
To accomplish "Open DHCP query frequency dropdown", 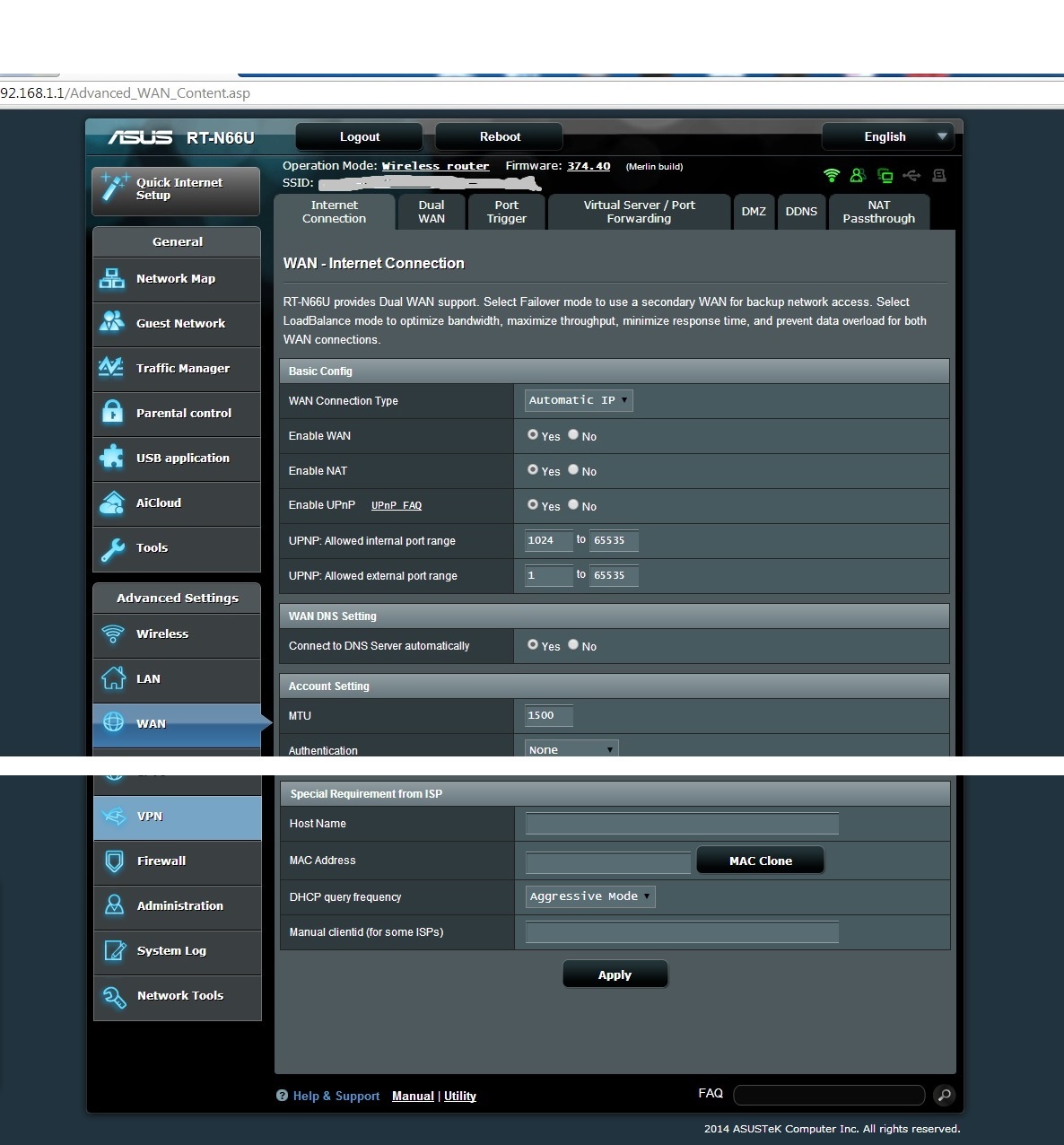I will 590,896.
